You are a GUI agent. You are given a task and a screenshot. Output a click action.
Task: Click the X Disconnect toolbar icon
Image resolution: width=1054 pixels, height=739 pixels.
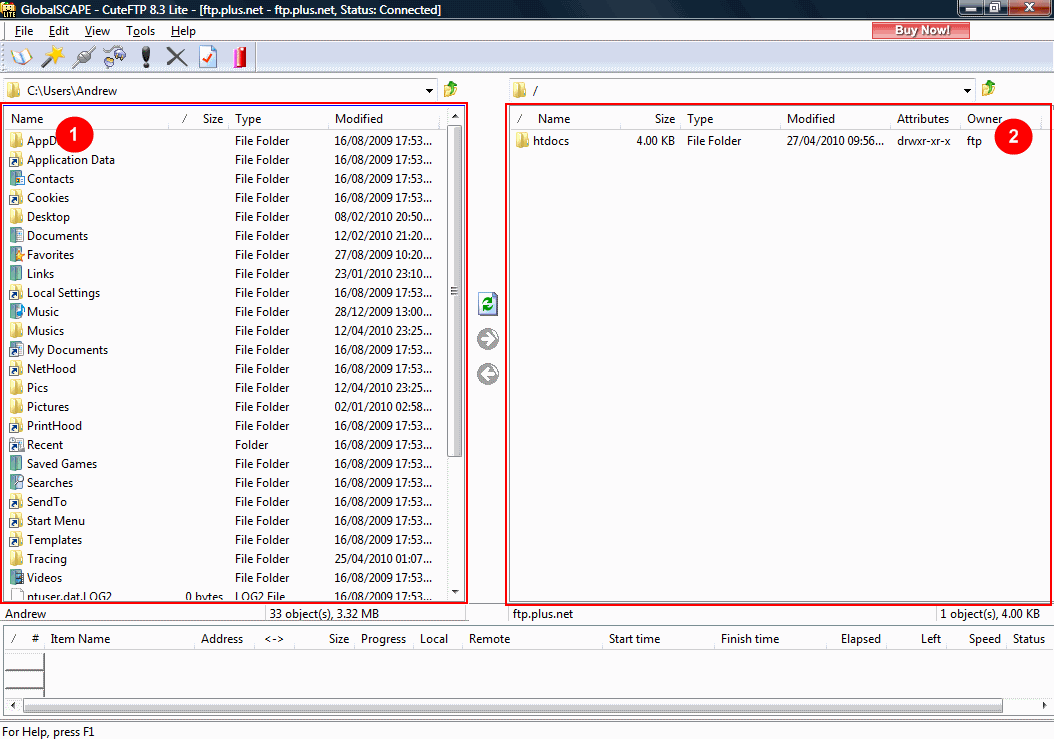point(177,57)
